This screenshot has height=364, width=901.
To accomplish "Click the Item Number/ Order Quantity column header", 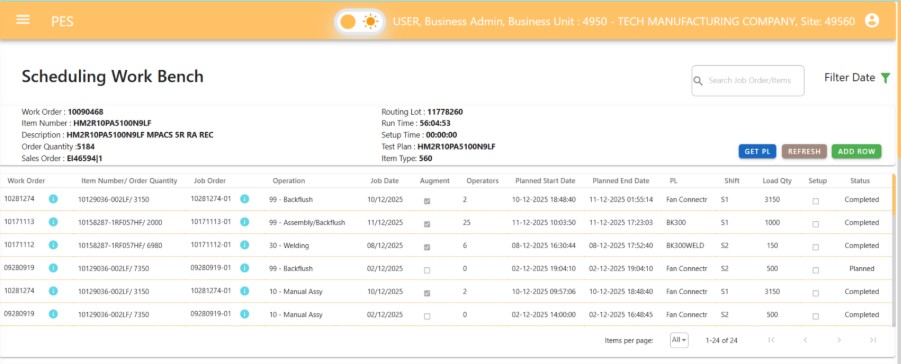I will click(x=129, y=181).
